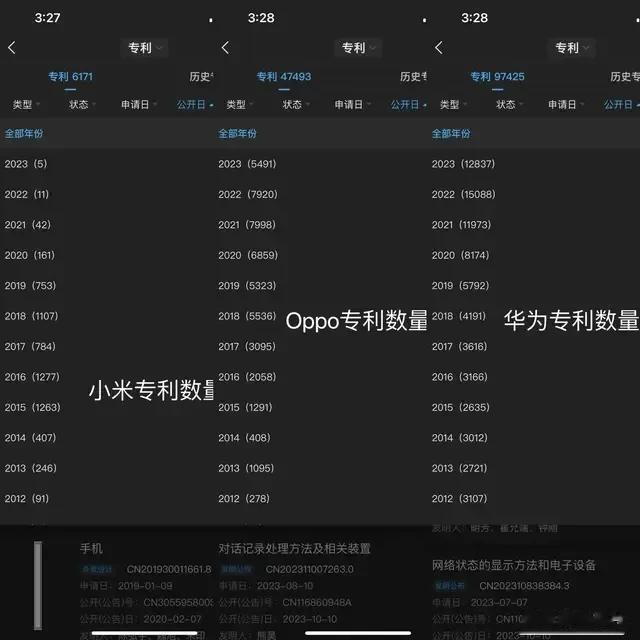Select the 专利 97425 tab
The width and height of the screenshot is (640, 640).
[x=497, y=77]
